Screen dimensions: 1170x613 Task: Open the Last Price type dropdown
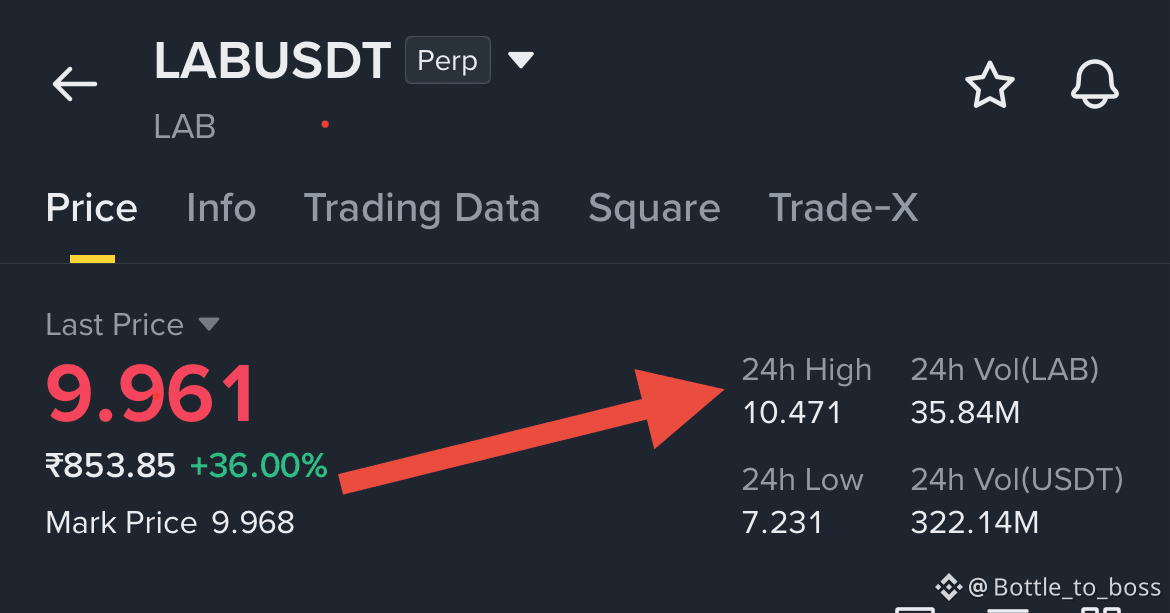point(209,324)
